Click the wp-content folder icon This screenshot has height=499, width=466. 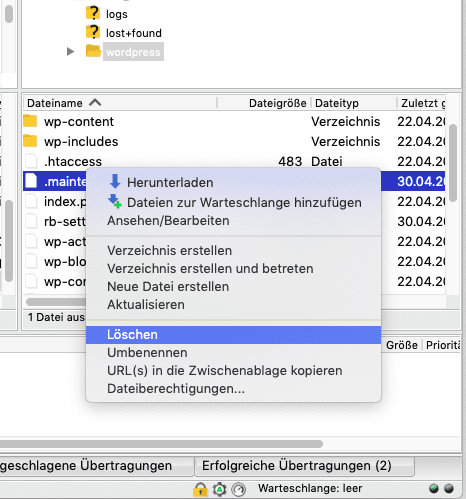30,121
